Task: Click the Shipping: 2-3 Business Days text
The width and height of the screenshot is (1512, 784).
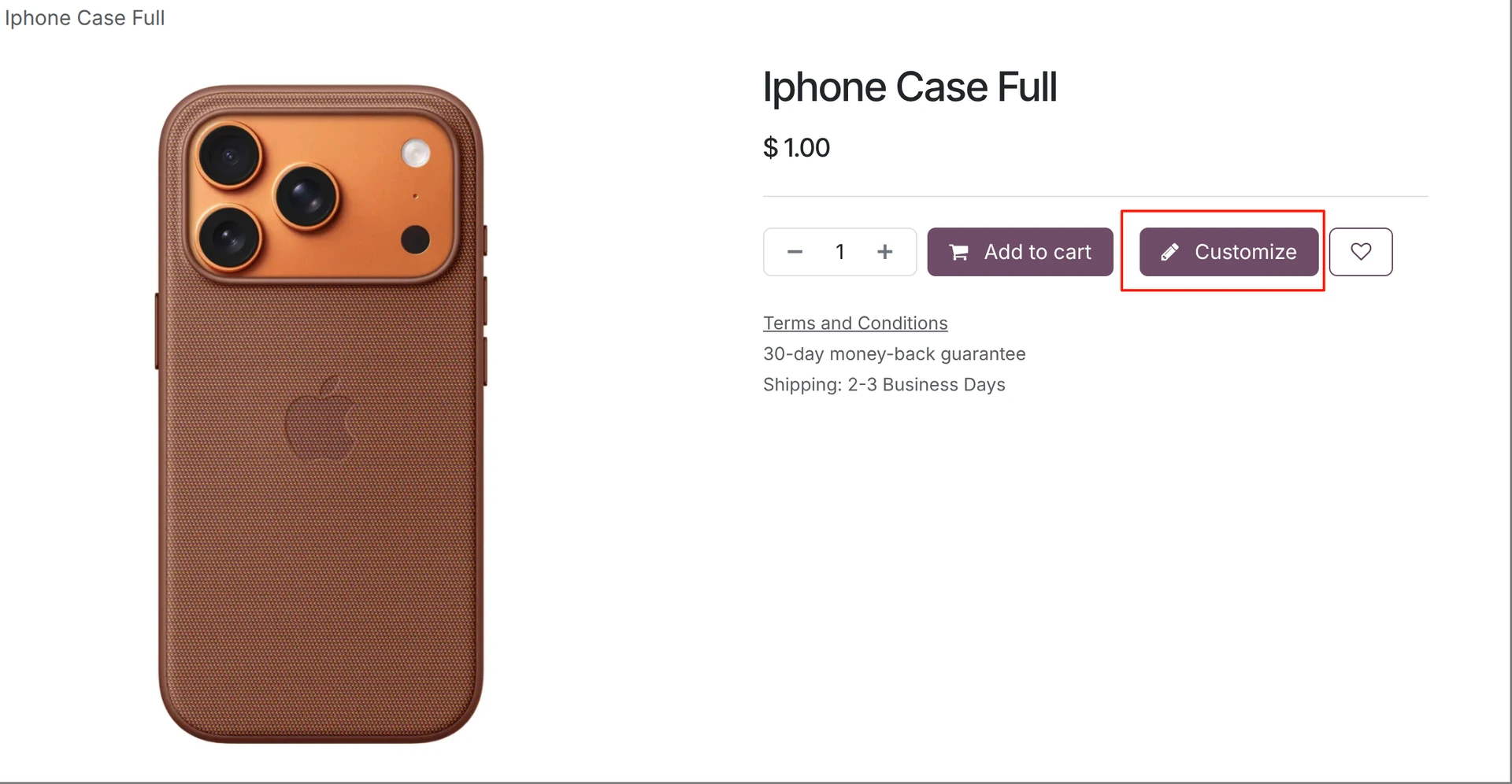Action: (x=884, y=384)
